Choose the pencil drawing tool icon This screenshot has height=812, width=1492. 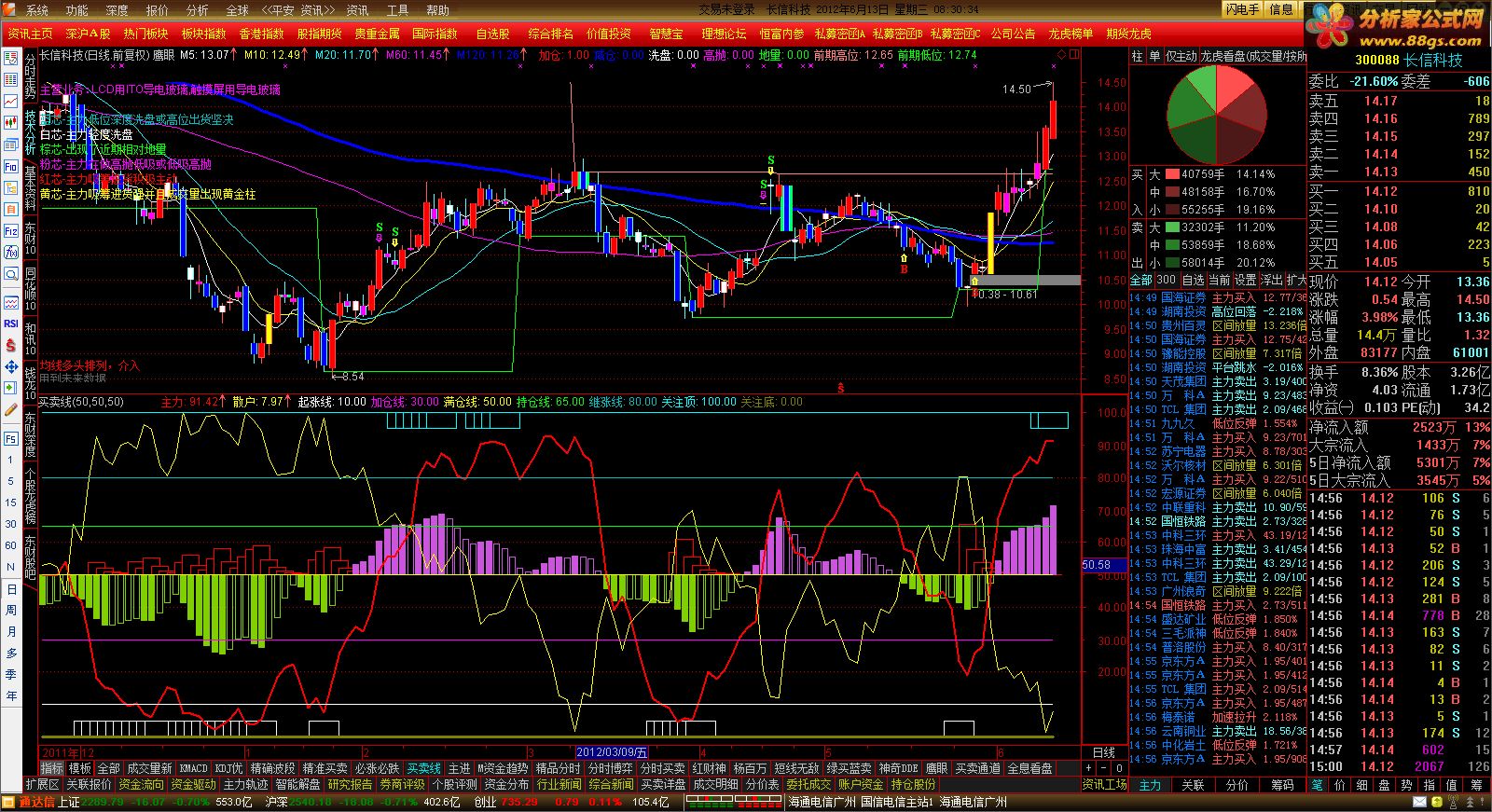point(11,408)
